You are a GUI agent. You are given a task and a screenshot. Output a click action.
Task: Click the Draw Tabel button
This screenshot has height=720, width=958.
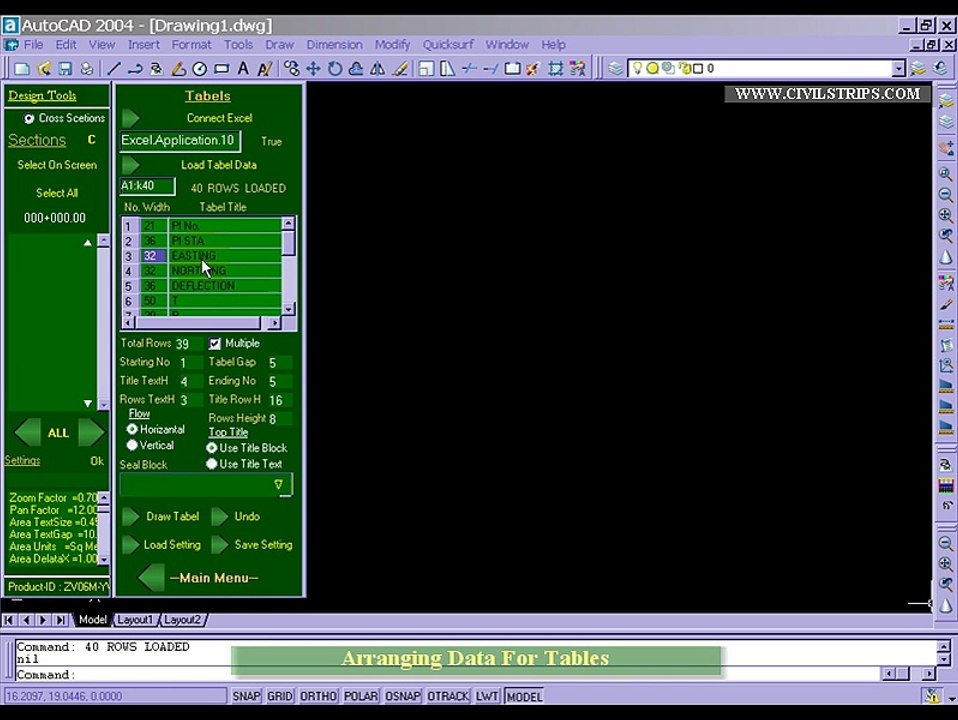pos(161,516)
